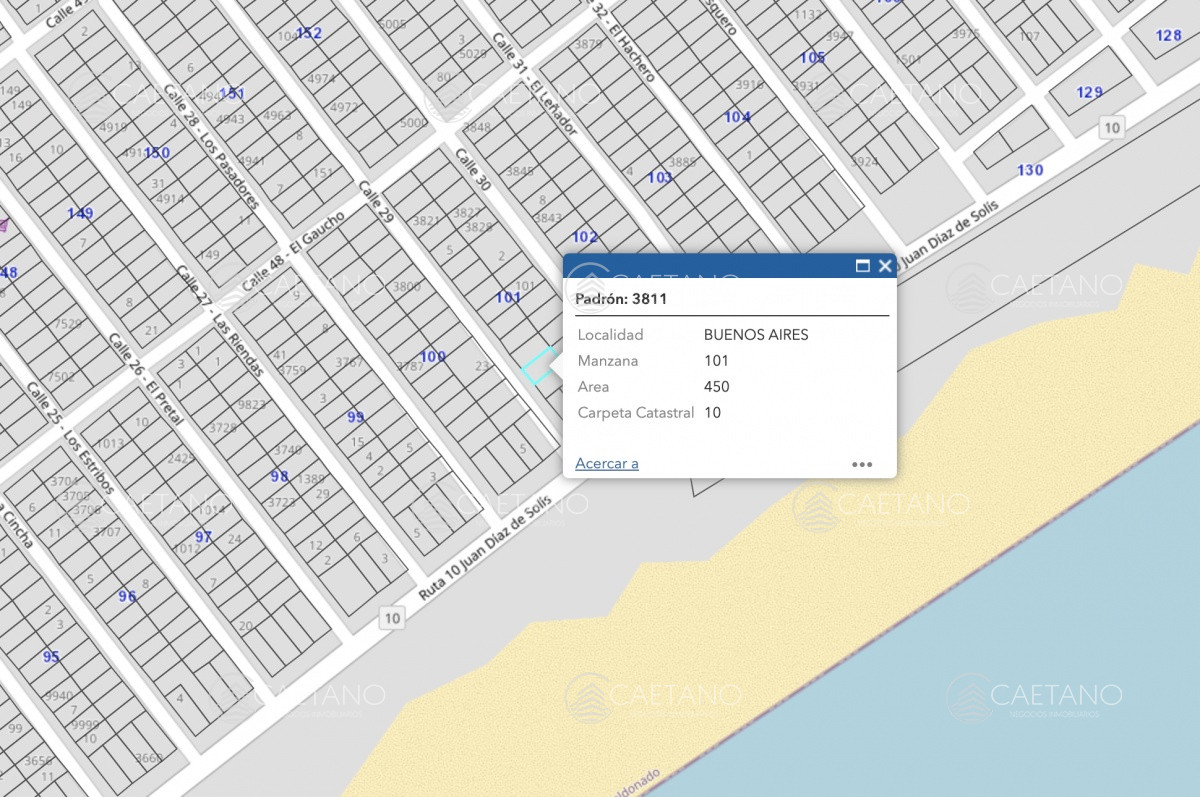The image size is (1200, 797).
Task: Click the 'Calle 30' street label
Action: (x=473, y=170)
